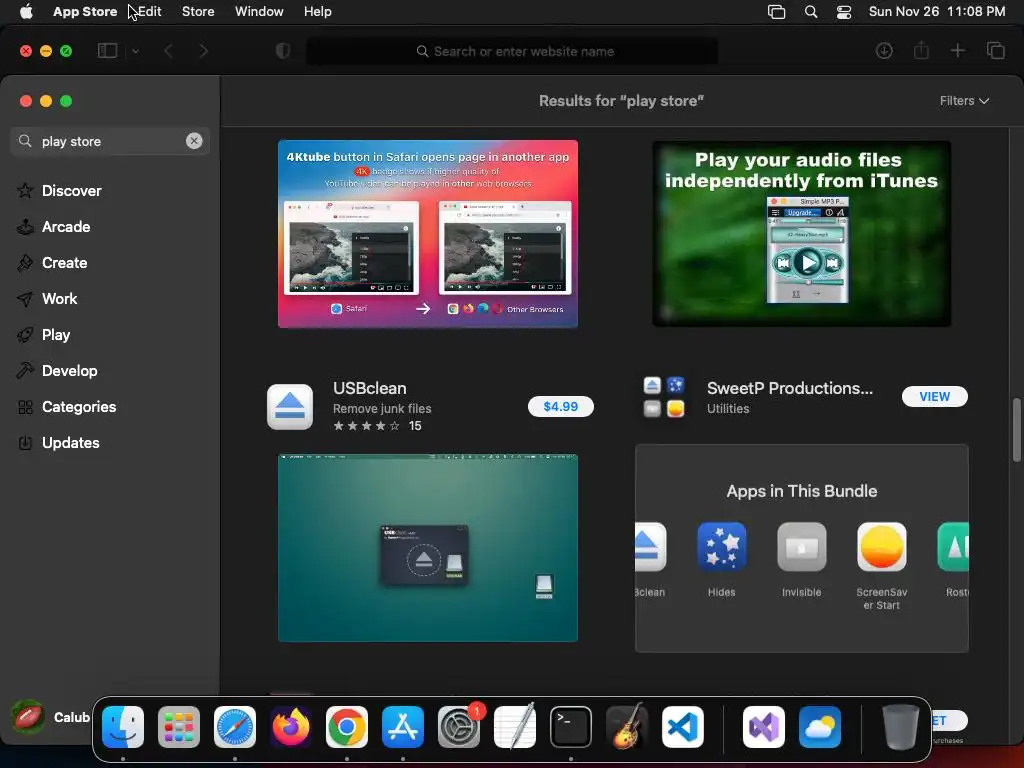The image size is (1024, 768).
Task: Open the 4Ktube screenshot preview
Action: point(428,234)
